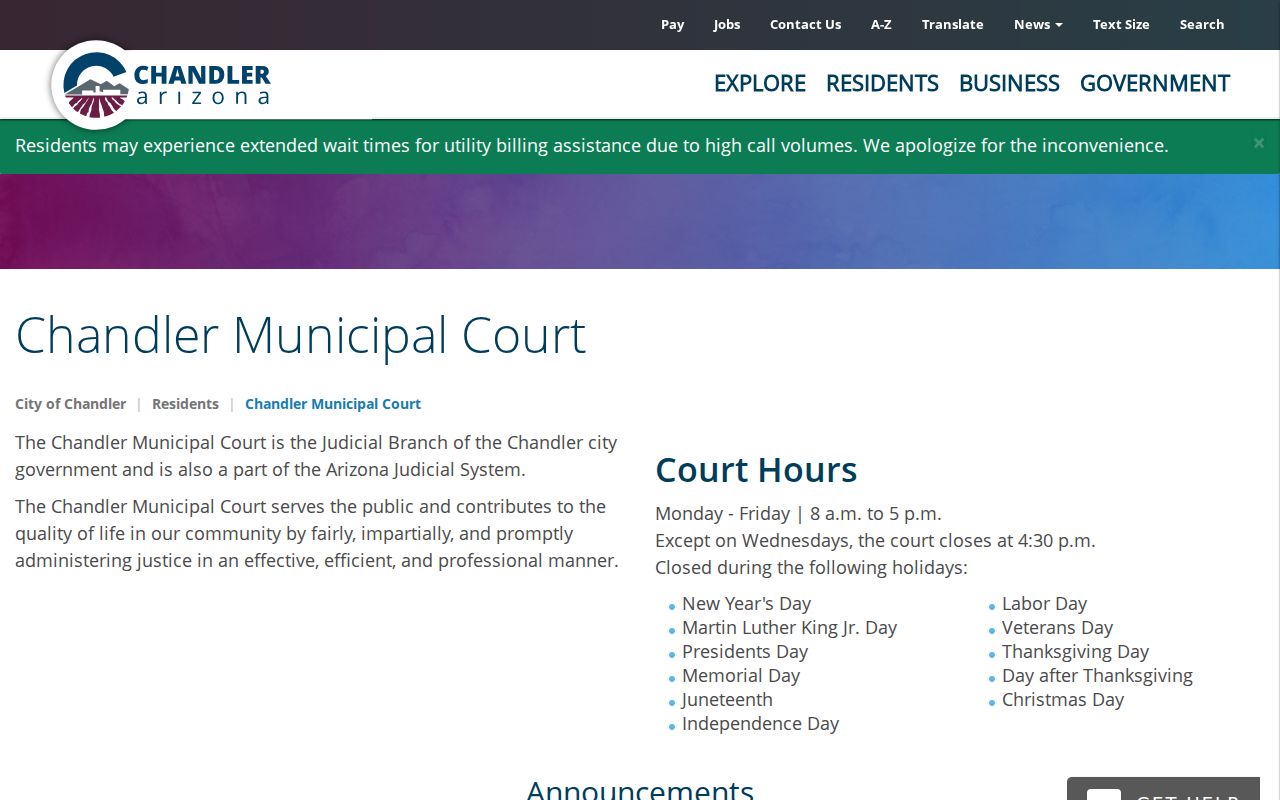
Task: Open the Search option
Action: [x=1201, y=24]
